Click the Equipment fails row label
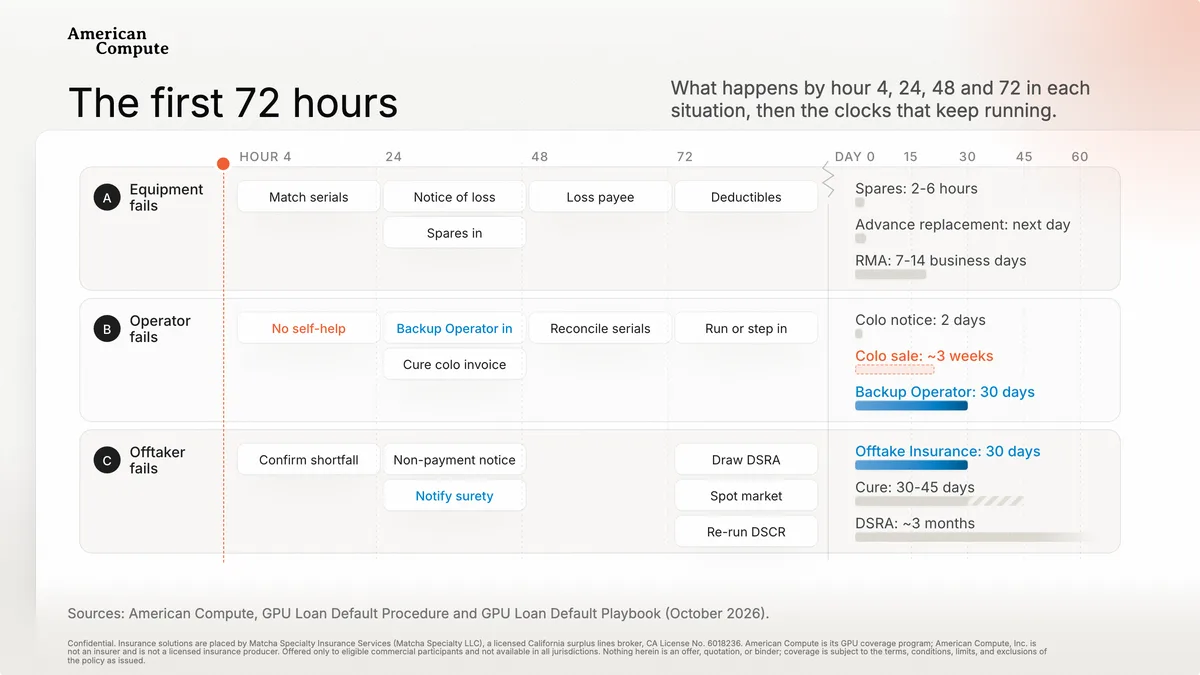The width and height of the screenshot is (1200, 675). click(166, 197)
